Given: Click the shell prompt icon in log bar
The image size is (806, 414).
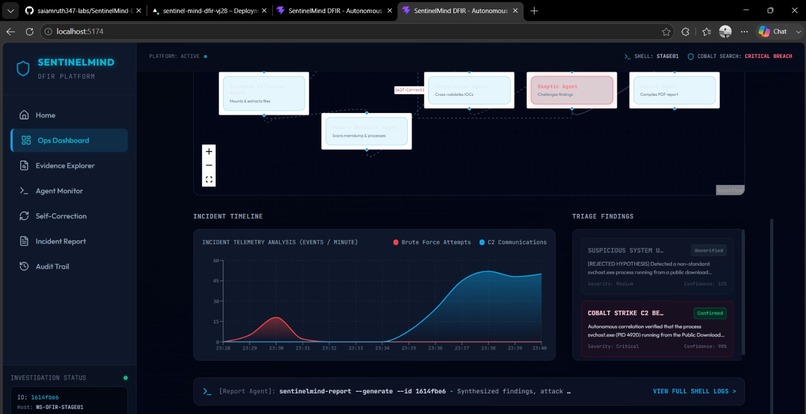Looking at the screenshot, I should point(207,391).
